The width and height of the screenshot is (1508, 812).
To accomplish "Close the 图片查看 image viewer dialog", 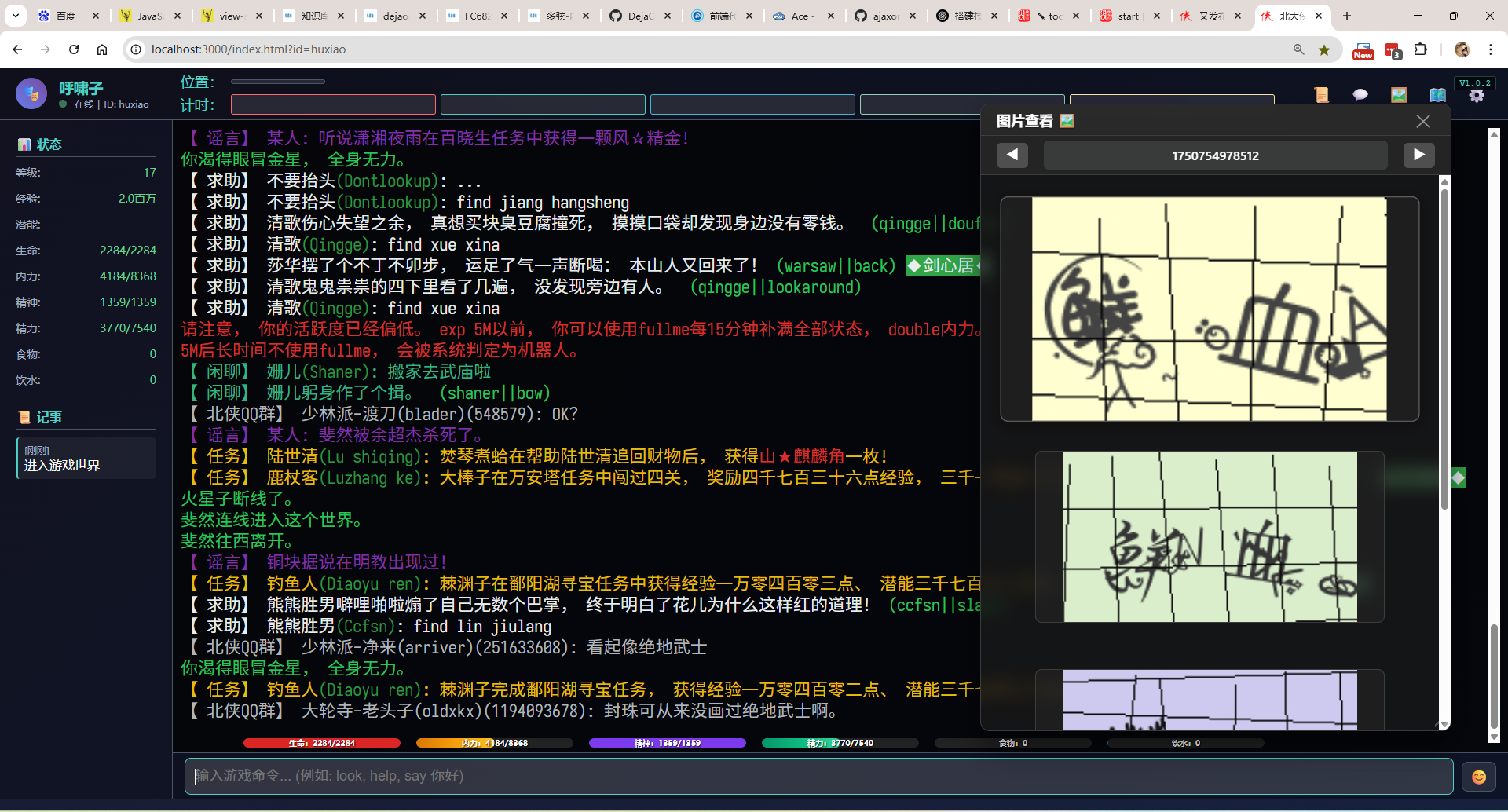I will point(1422,121).
